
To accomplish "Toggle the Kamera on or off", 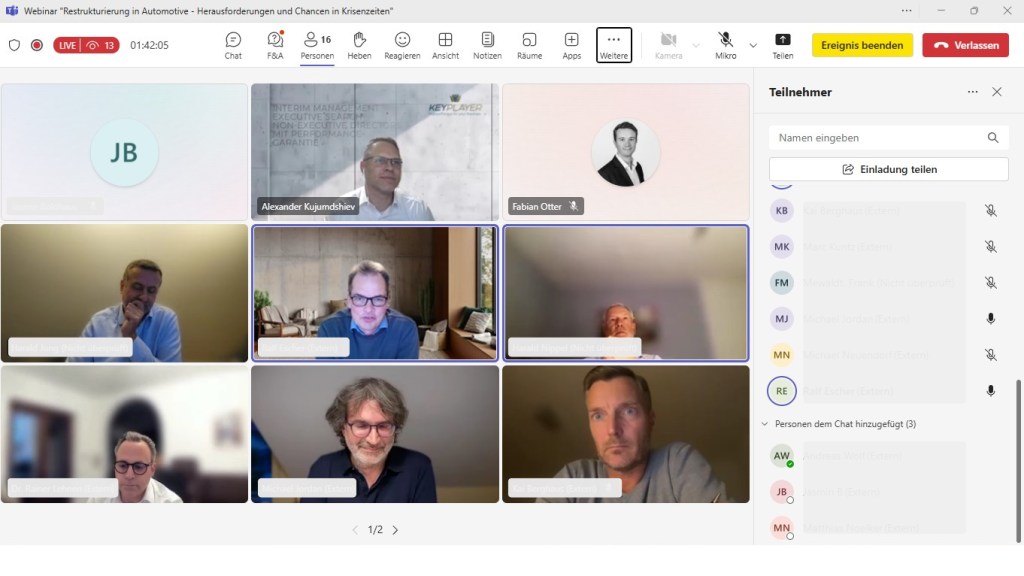I will [668, 45].
